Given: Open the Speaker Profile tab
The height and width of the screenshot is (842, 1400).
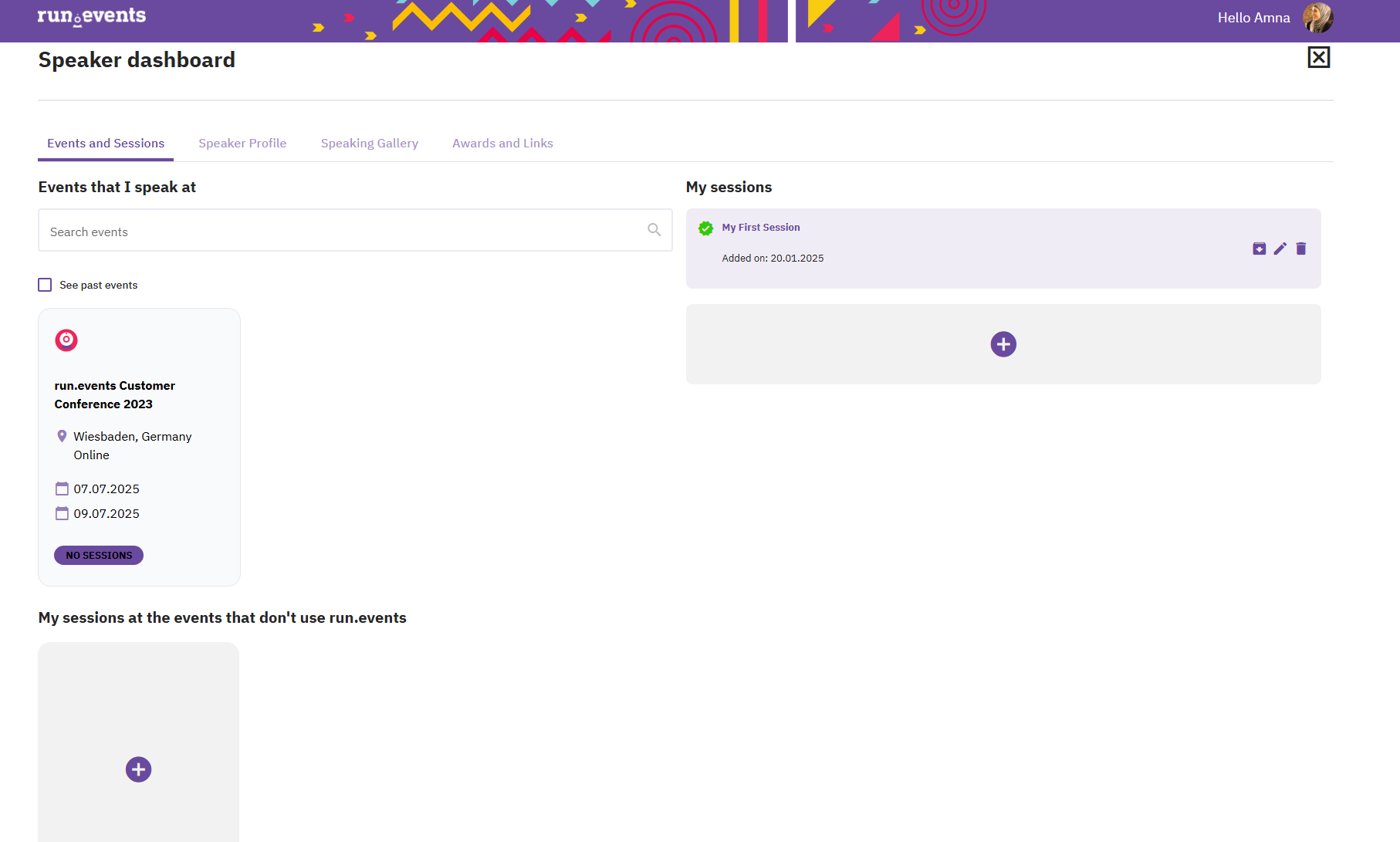Looking at the screenshot, I should [x=242, y=144].
